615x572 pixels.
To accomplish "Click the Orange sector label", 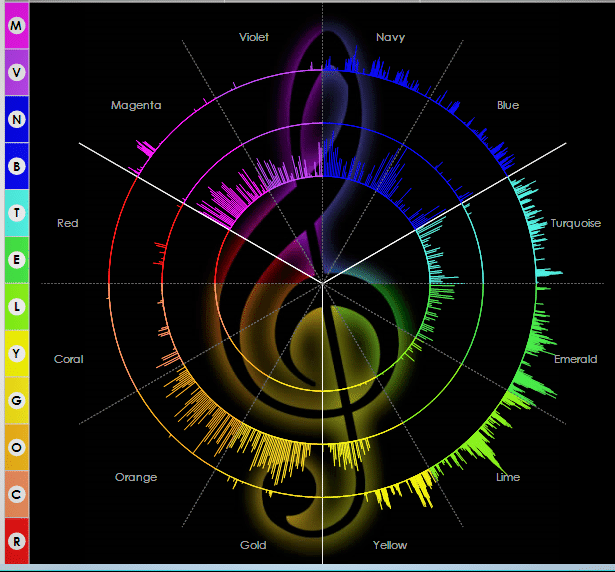I will 136,477.
